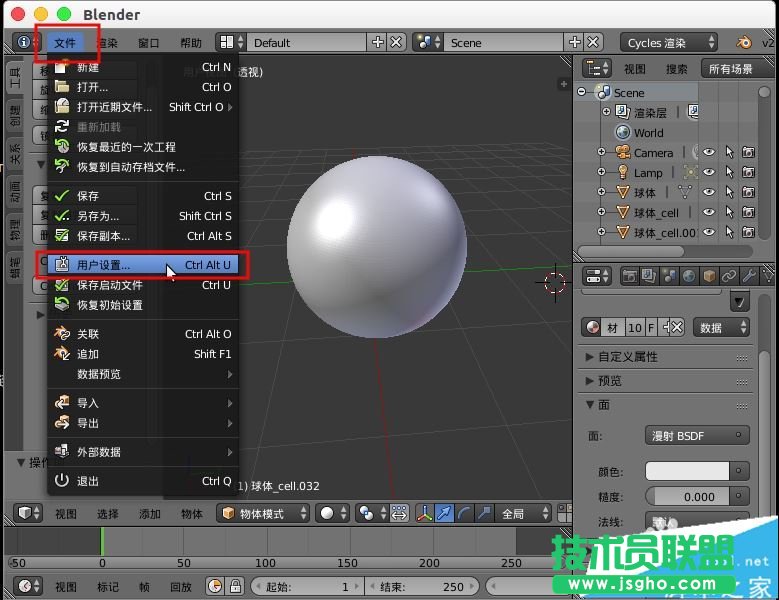The height and width of the screenshot is (600, 779).
Task: Open the Cycles 渲染 engine dropdown
Action: 671,43
